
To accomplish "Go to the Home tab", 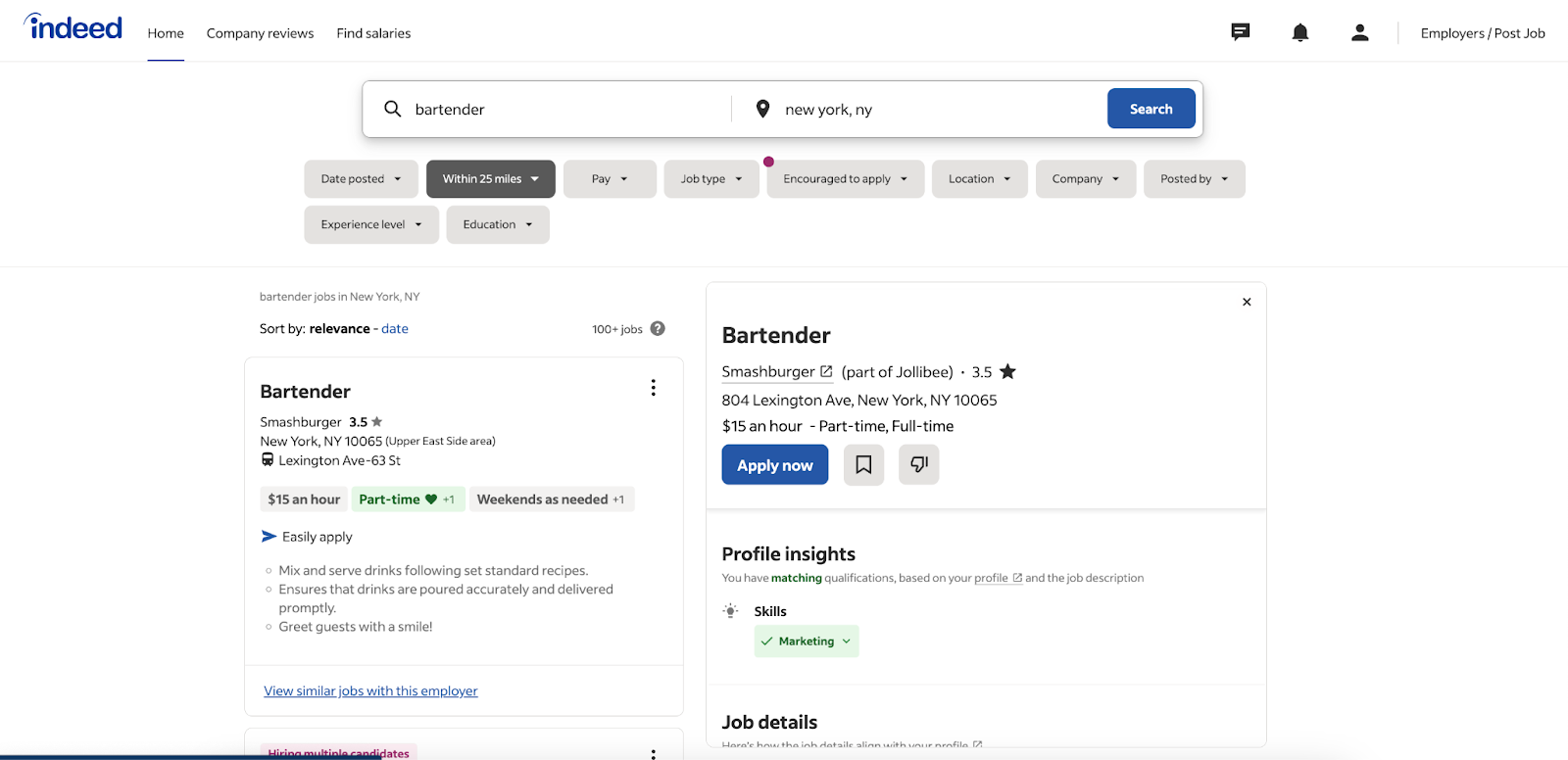I will 166,33.
